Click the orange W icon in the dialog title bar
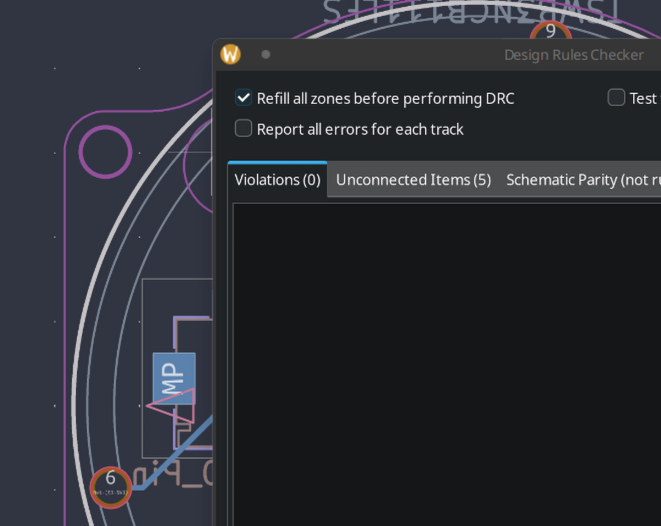Image resolution: width=661 pixels, height=526 pixels. tap(230, 54)
